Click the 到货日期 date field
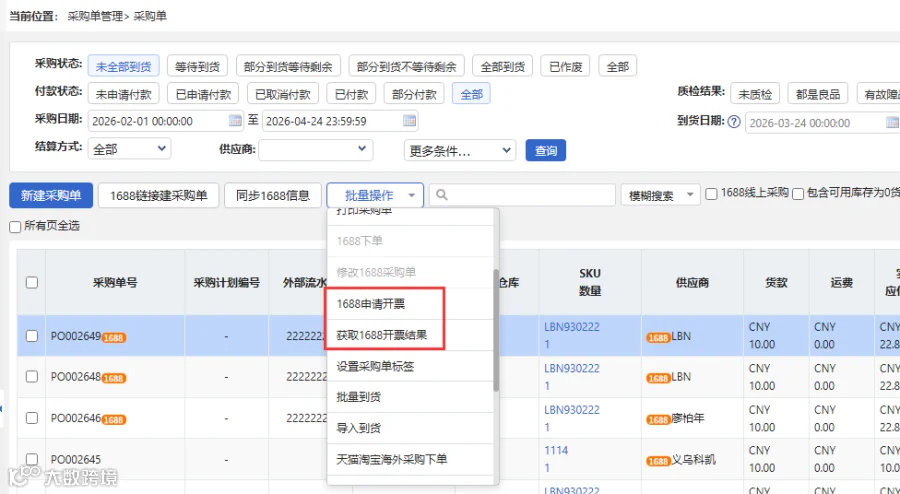The height and width of the screenshot is (494, 900). tap(822, 123)
